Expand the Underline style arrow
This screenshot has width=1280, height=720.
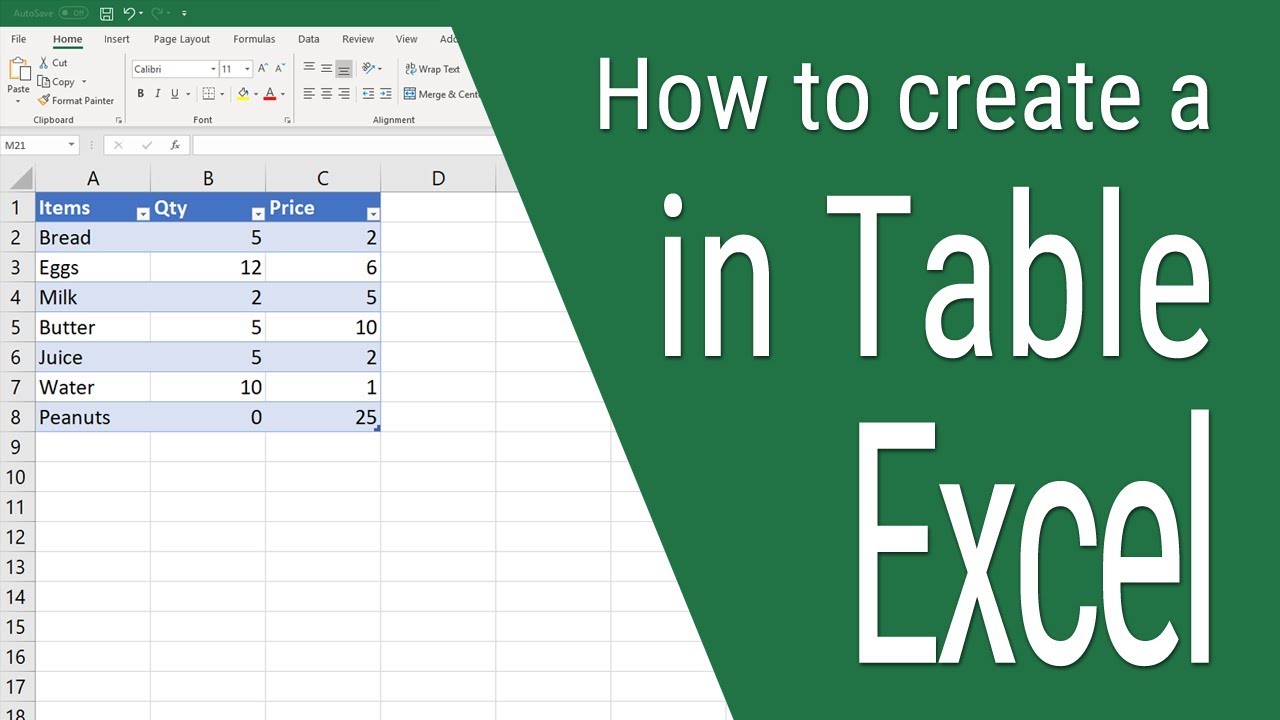(x=187, y=94)
